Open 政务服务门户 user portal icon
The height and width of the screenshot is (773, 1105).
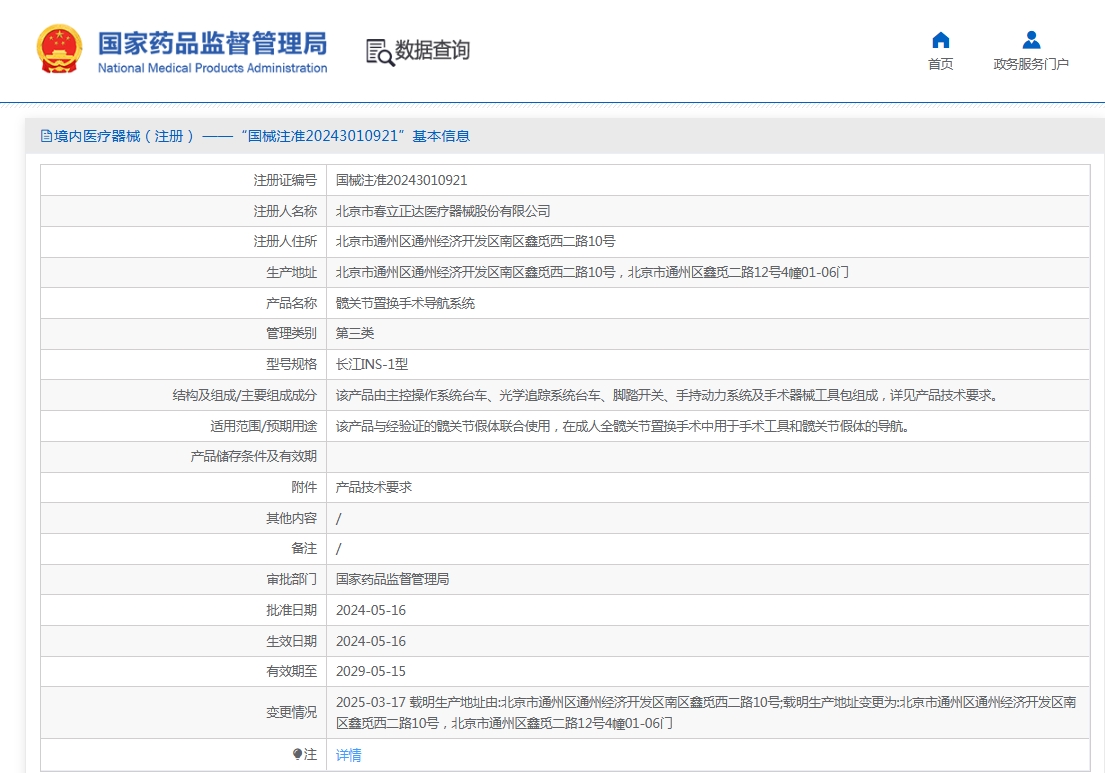pyautogui.click(x=1031, y=39)
